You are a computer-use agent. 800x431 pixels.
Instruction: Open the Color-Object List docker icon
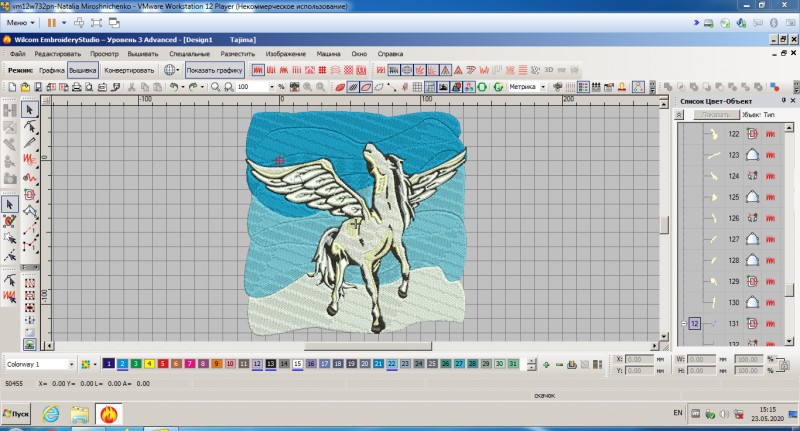(583, 87)
